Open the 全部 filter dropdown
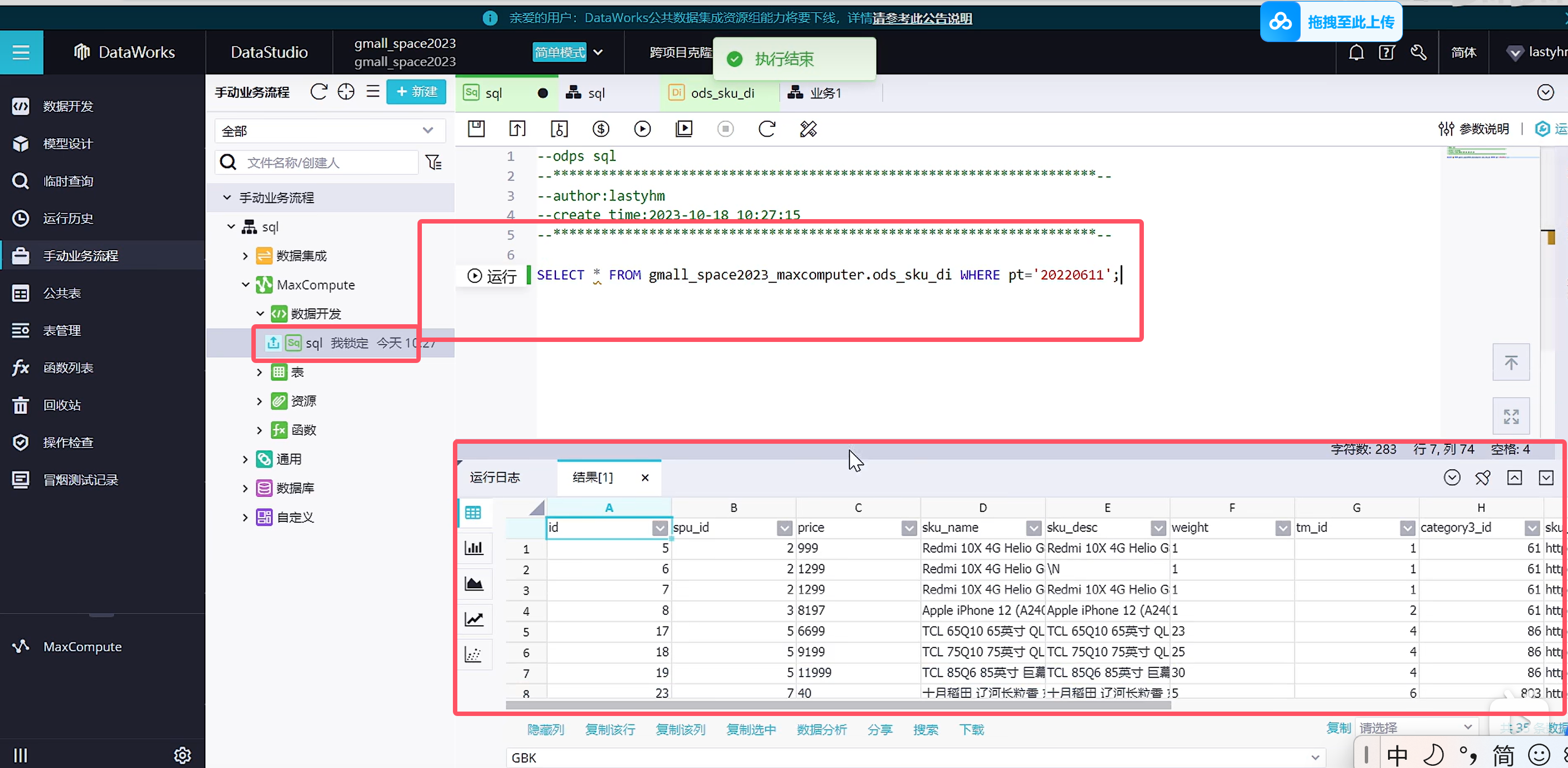Screen dimensions: 1568x768 tap(329, 131)
